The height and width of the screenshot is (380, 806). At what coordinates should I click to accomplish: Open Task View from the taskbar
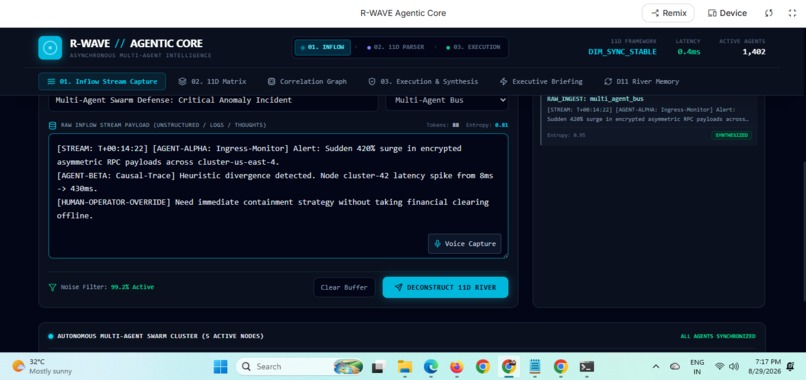coord(379,367)
